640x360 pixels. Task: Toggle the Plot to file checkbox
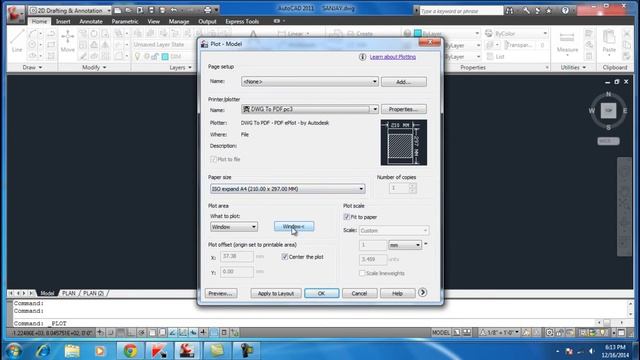tap(213, 159)
